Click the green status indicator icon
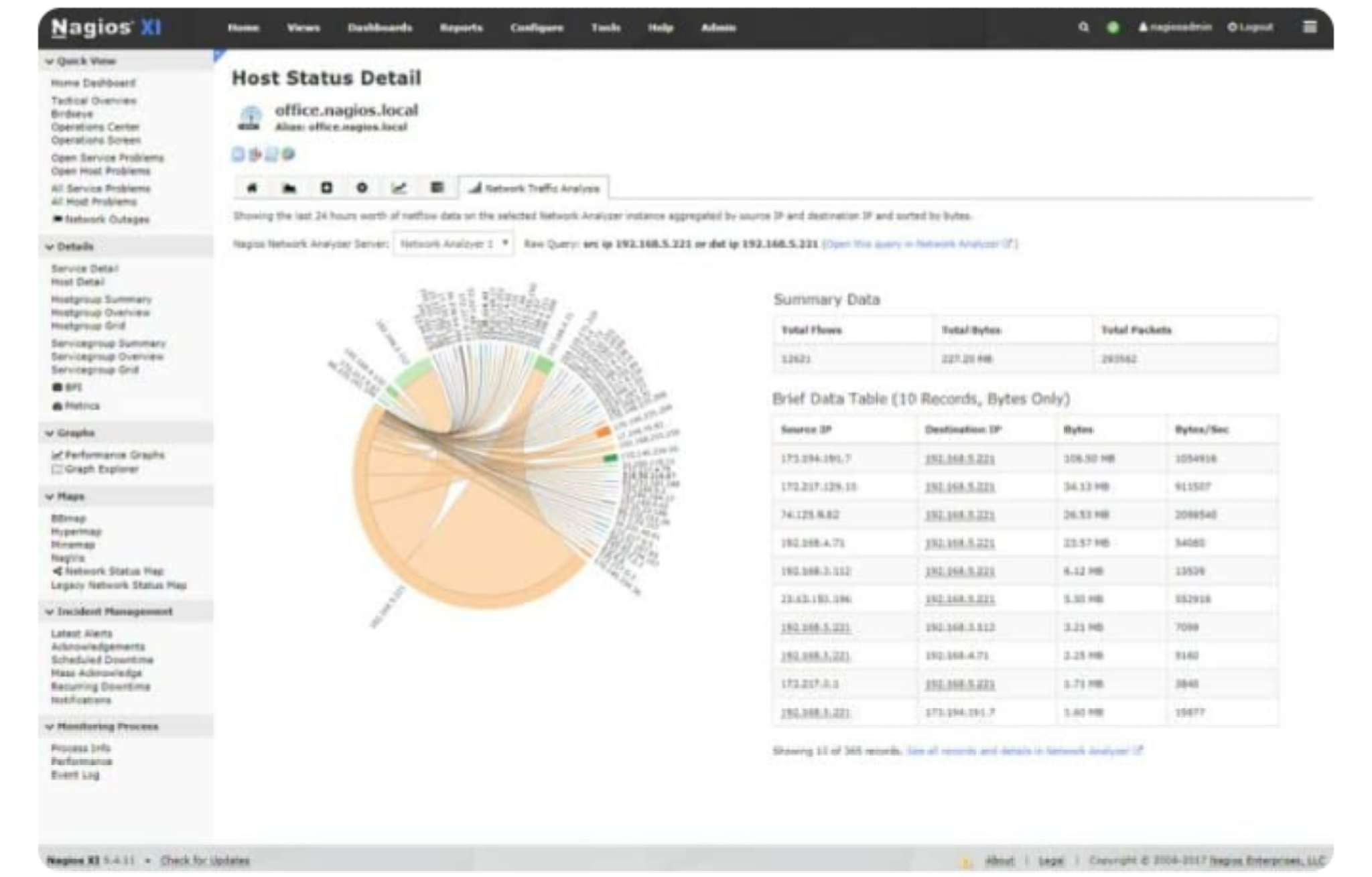This screenshot has height=877, width=1372. [1113, 27]
